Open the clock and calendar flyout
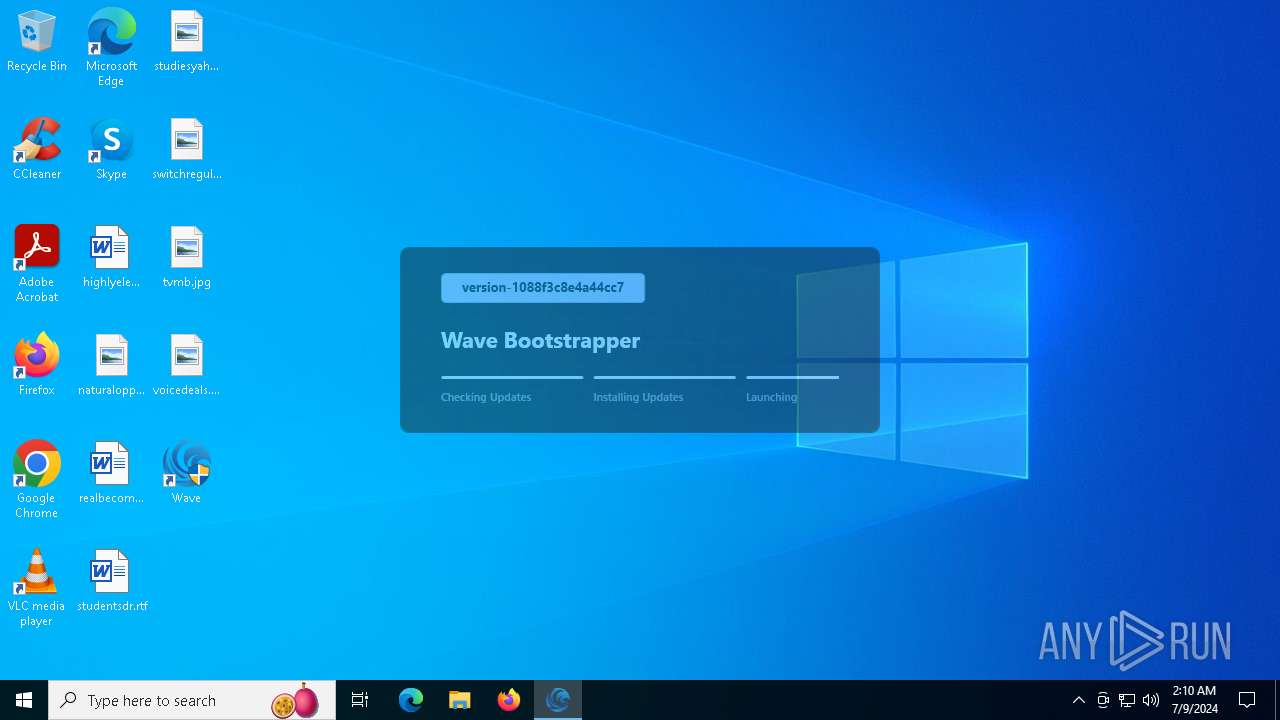The height and width of the screenshot is (720, 1280). click(1195, 700)
